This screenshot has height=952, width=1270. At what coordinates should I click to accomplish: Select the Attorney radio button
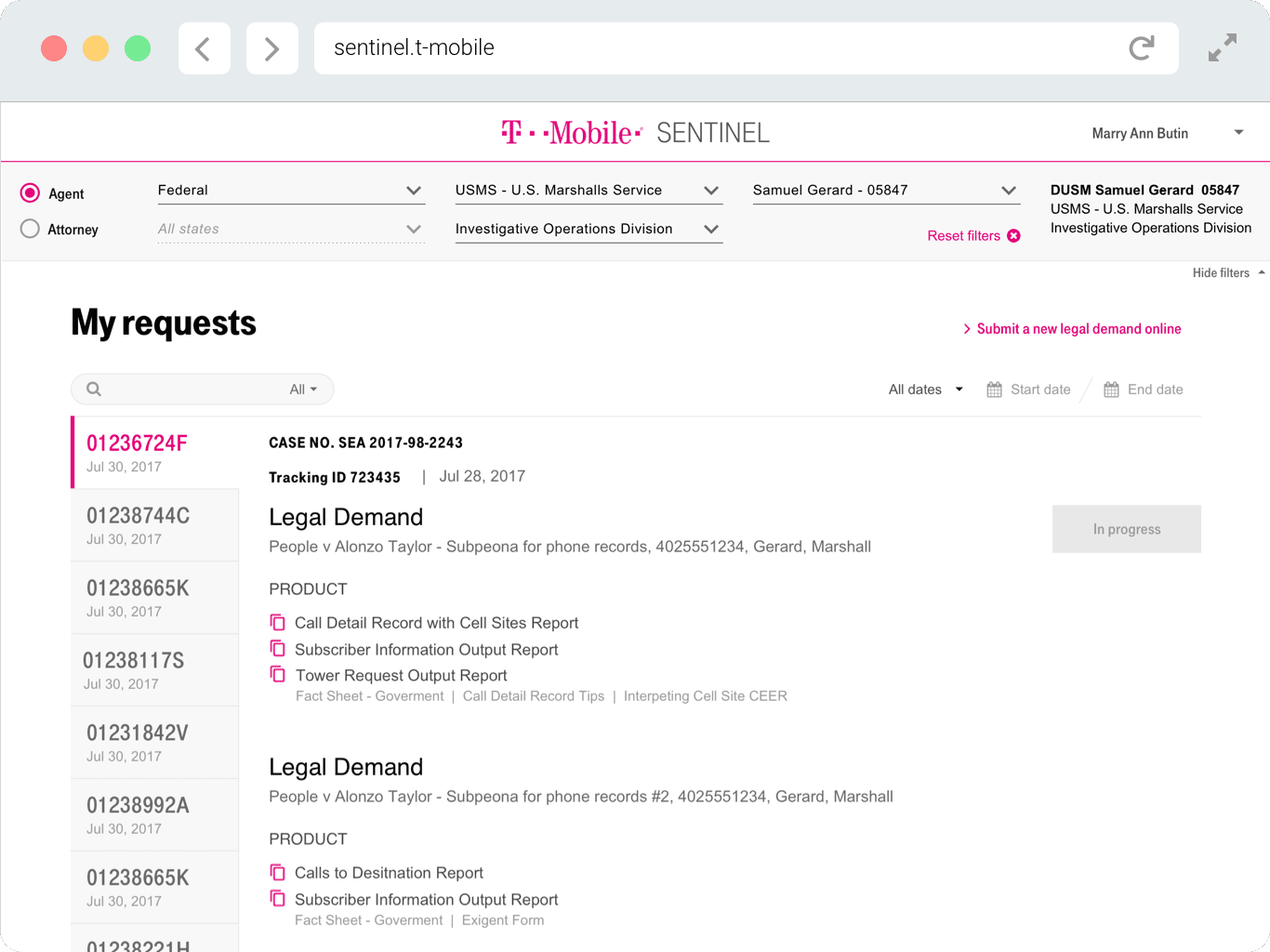tap(30, 229)
